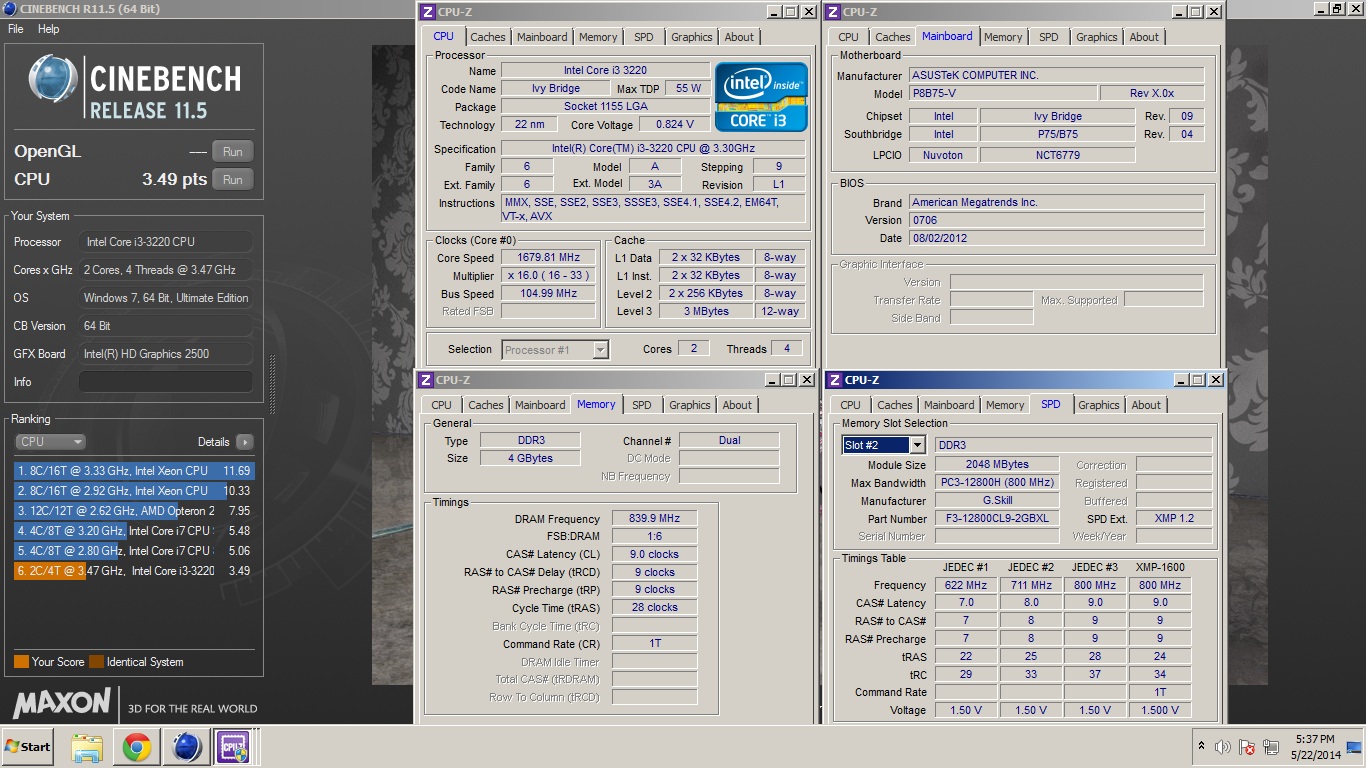Click CPU-Z icon in SPD window title

pyautogui.click(x=834, y=380)
